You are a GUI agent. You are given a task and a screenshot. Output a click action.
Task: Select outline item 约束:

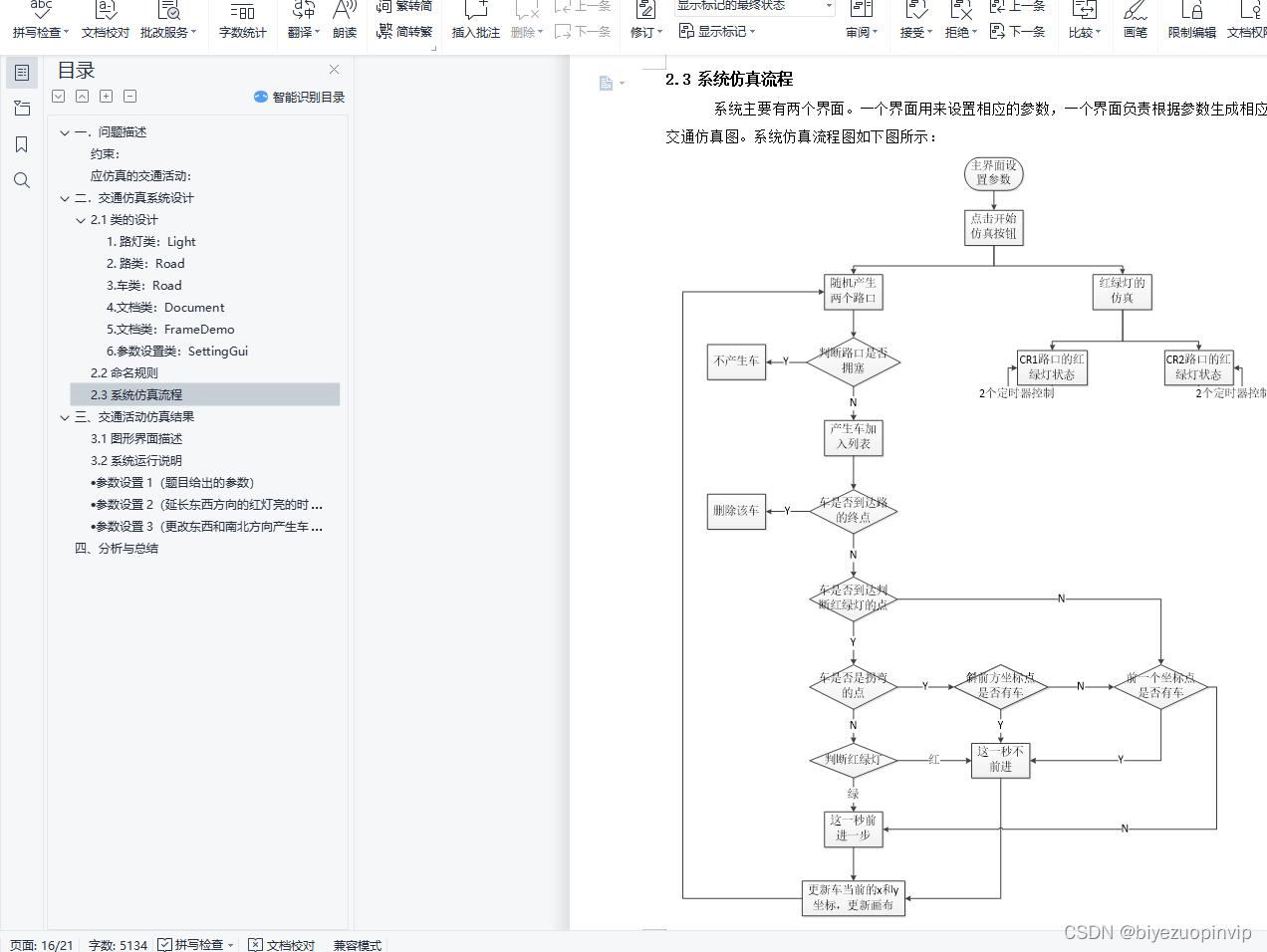pyautogui.click(x=105, y=154)
